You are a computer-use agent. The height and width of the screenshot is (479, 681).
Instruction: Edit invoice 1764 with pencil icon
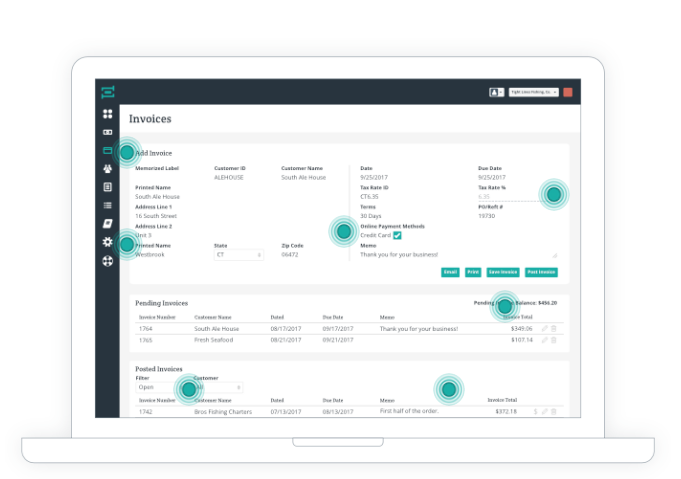click(545, 327)
